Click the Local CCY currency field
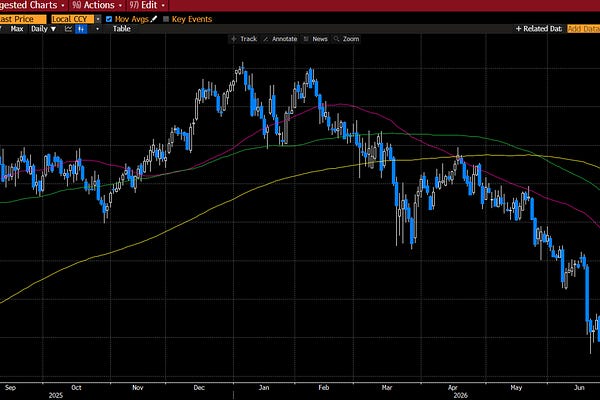 point(73,19)
